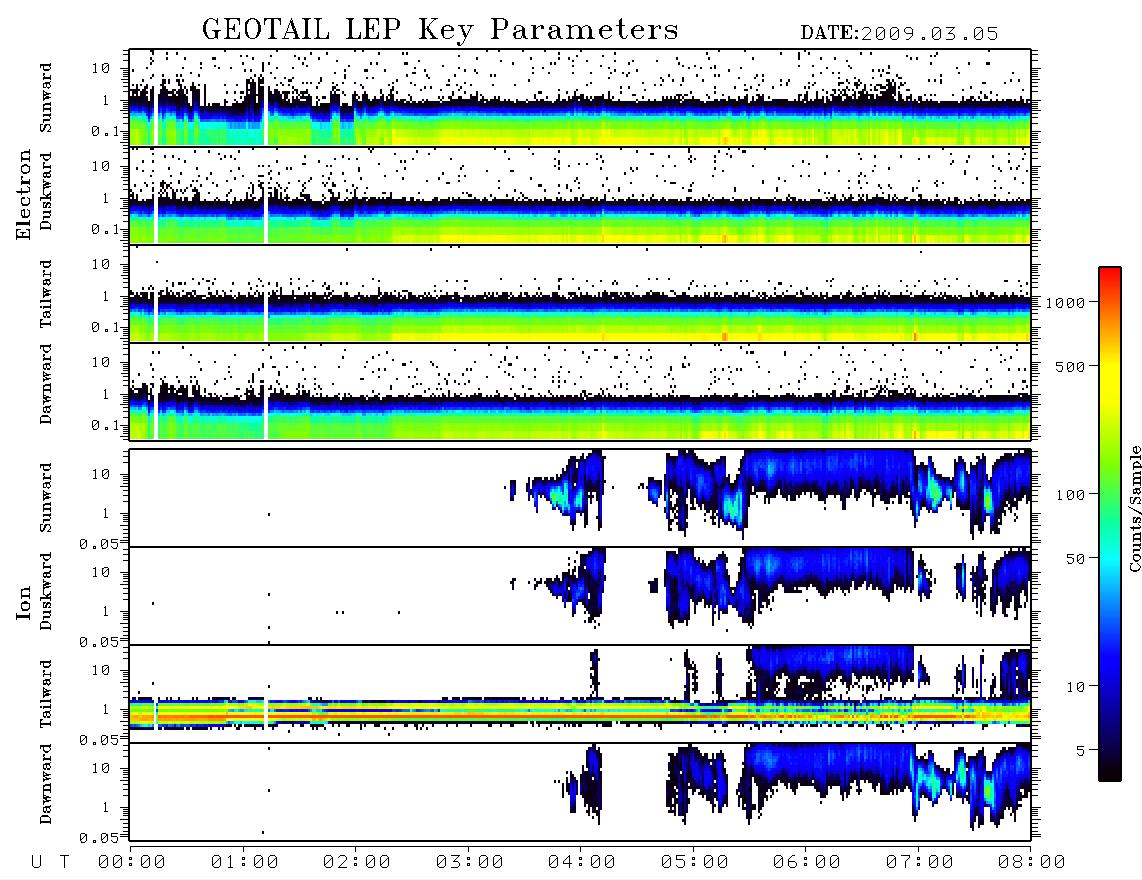Viewport: 1142px width, 880px height.
Task: Select the "Ion" group axis label
Action: click(x=24, y=602)
